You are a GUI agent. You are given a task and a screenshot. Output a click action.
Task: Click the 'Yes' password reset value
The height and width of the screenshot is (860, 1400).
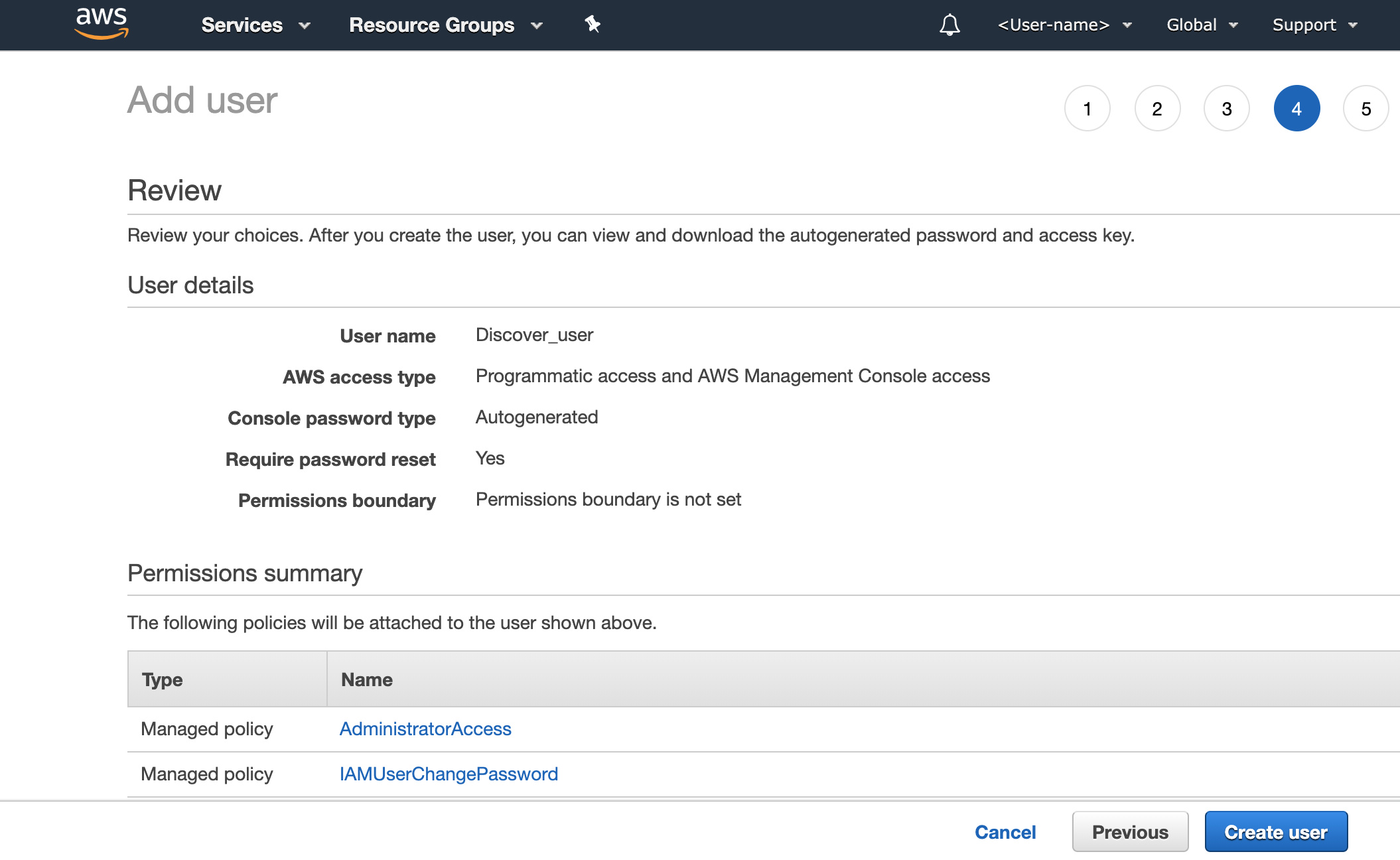(x=490, y=458)
